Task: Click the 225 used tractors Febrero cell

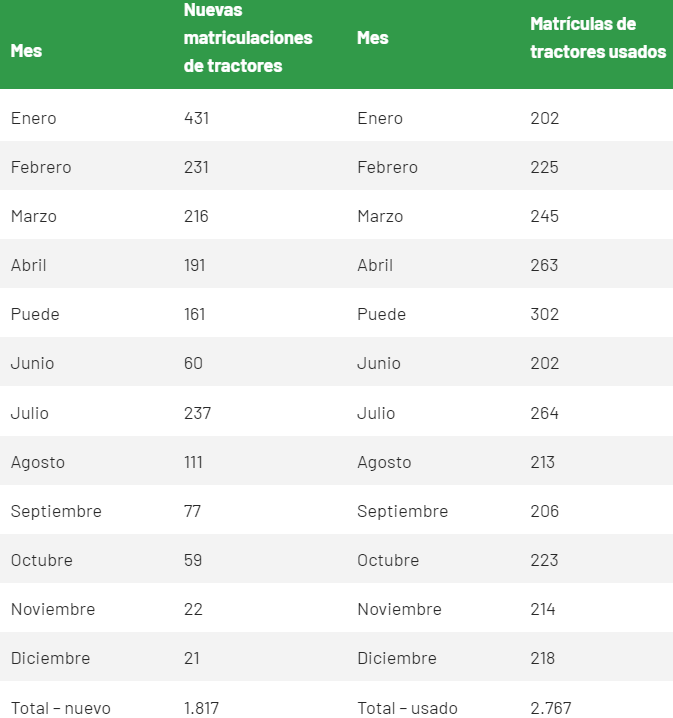Action: 544,167
